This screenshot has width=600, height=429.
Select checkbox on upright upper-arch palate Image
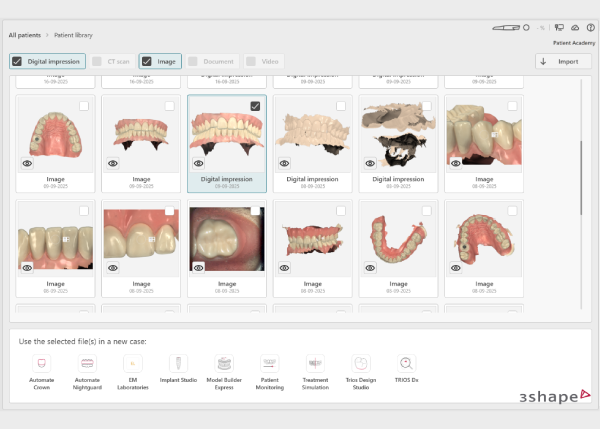pyautogui.click(x=84, y=106)
